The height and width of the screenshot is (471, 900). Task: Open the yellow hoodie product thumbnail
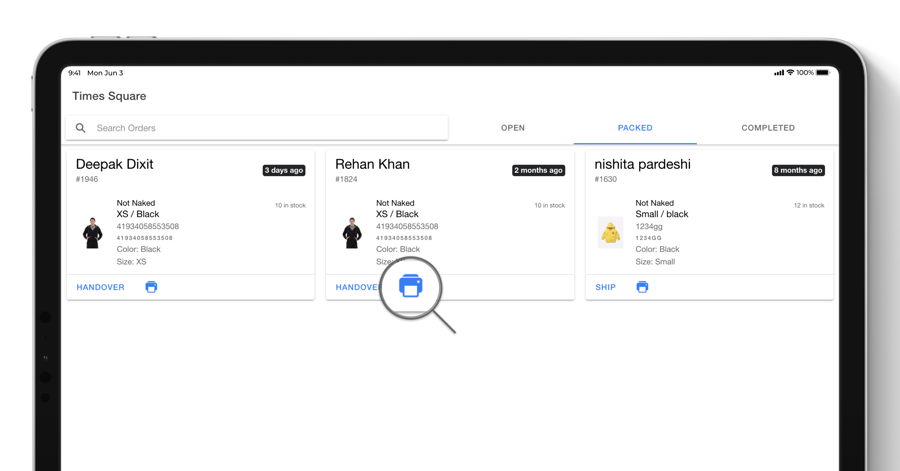click(x=610, y=233)
